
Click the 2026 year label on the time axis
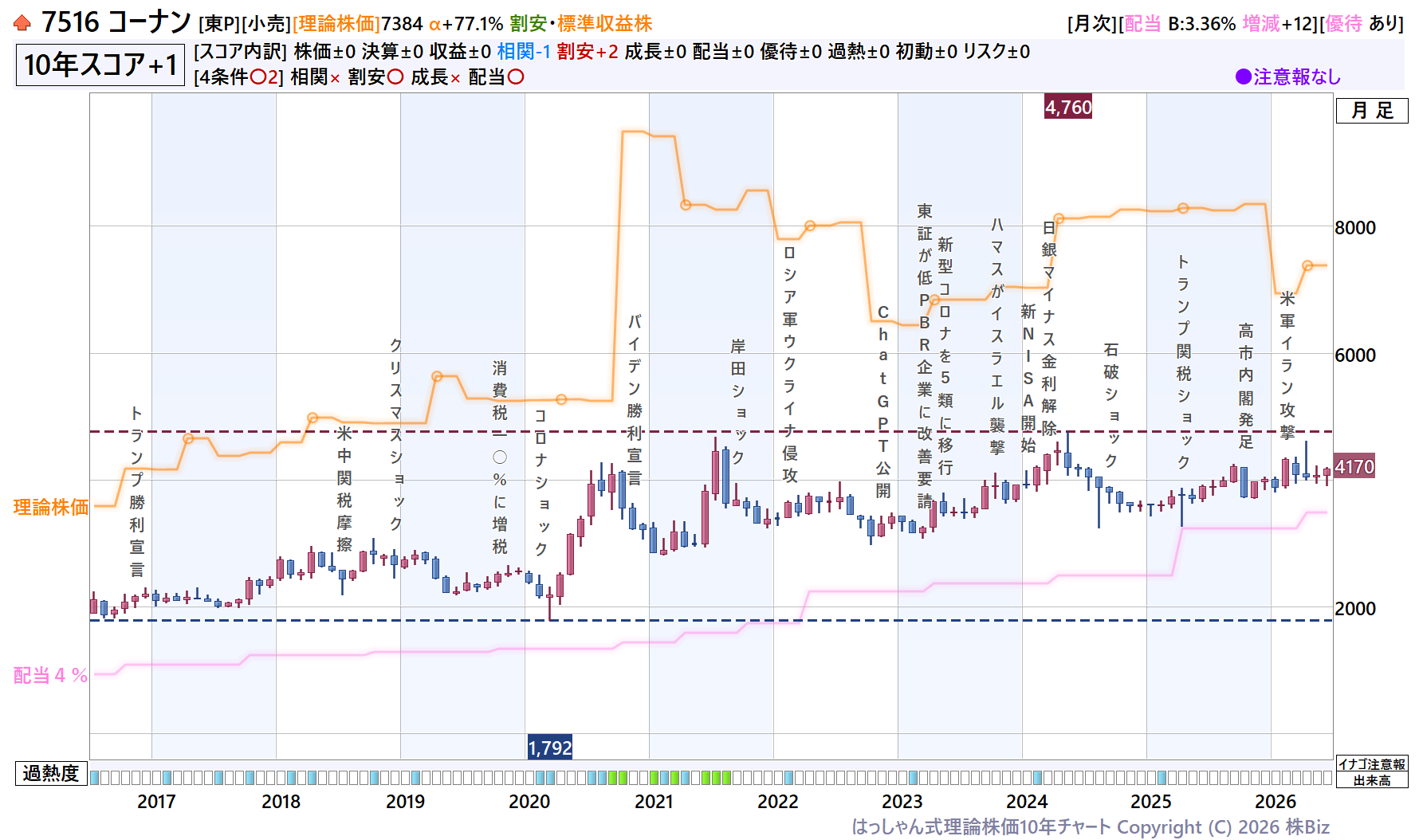(1276, 802)
